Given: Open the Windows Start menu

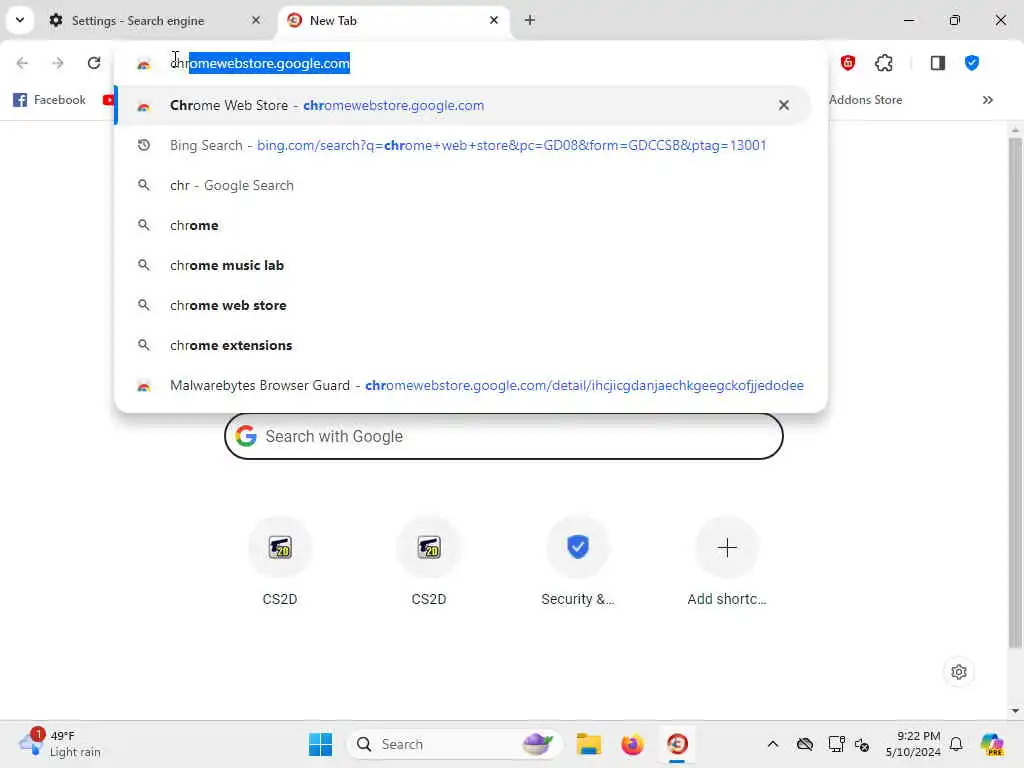Looking at the screenshot, I should point(320,744).
